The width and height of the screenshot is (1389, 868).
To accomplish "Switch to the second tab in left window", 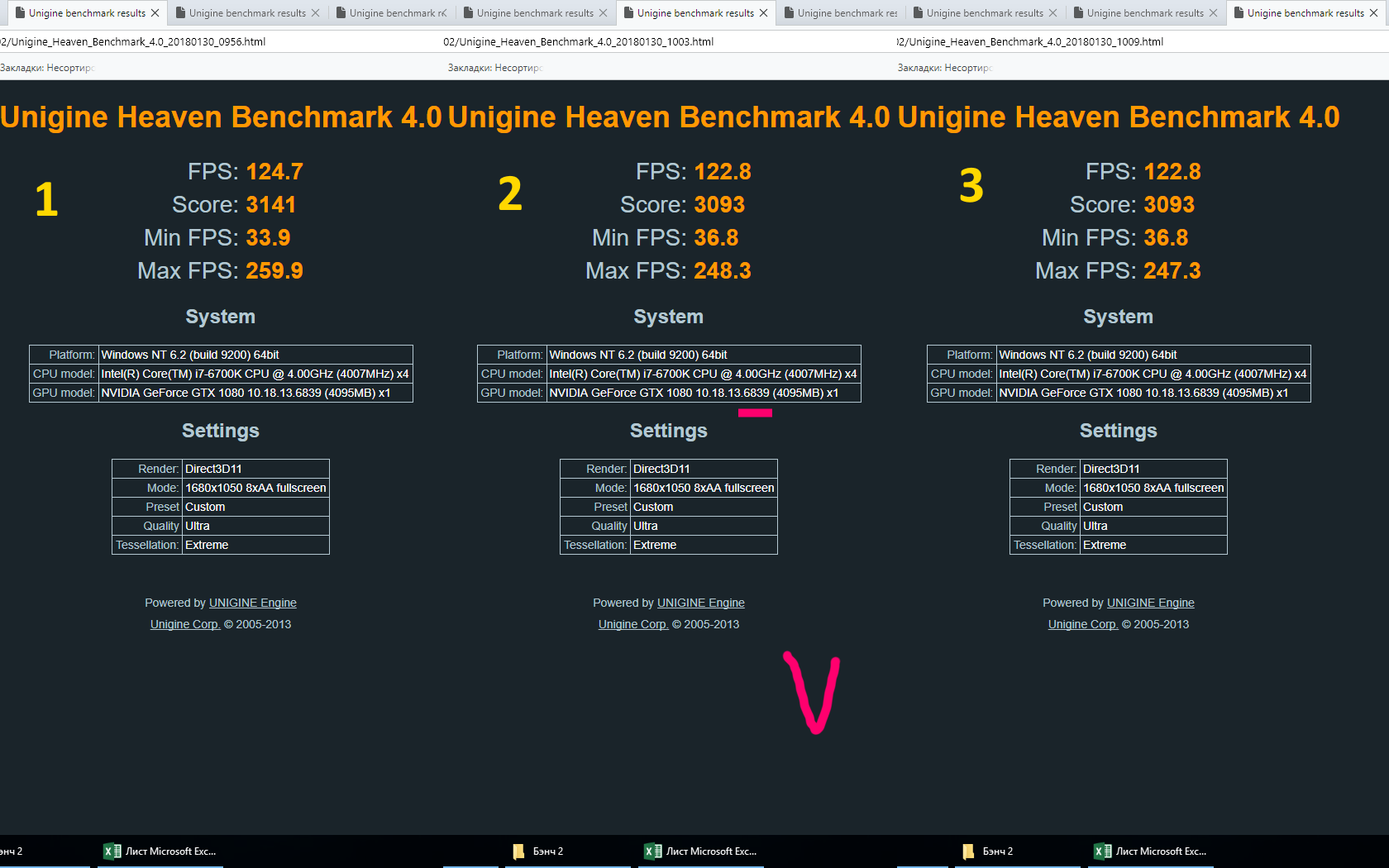I will tap(248, 13).
